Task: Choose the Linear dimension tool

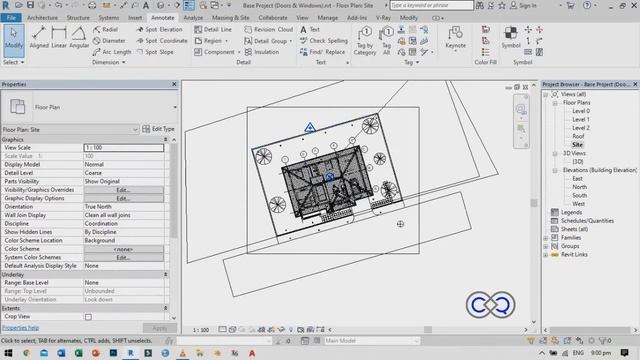Action: pos(59,38)
